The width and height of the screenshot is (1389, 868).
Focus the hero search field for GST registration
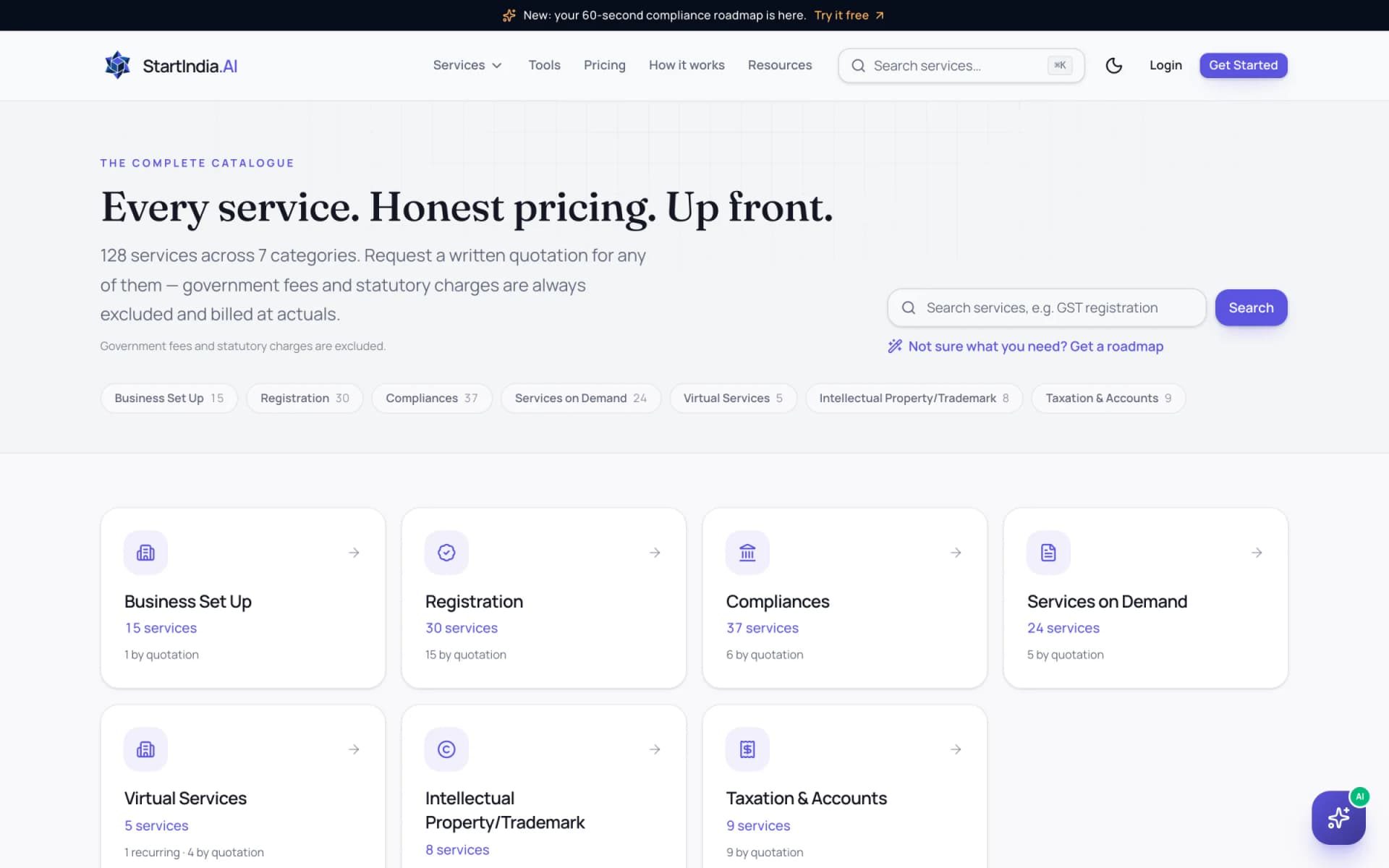1046,307
